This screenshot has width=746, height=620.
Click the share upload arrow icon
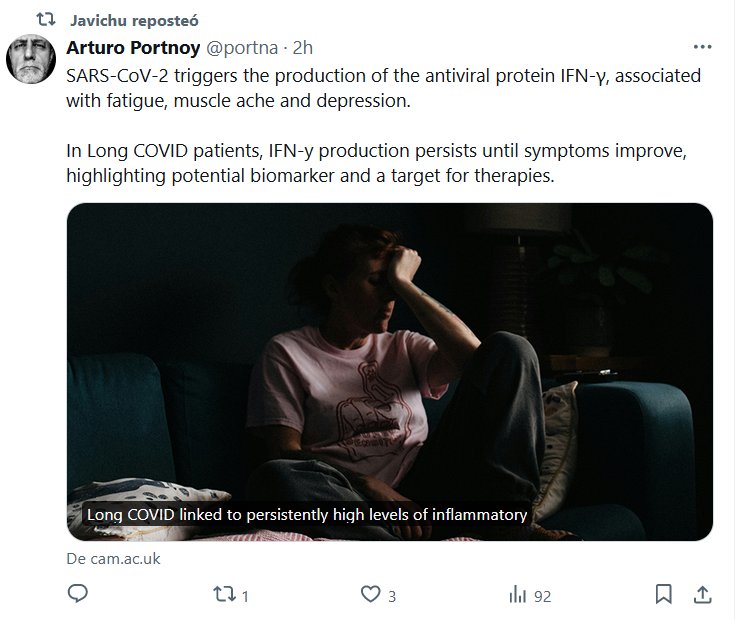pyautogui.click(x=703, y=595)
